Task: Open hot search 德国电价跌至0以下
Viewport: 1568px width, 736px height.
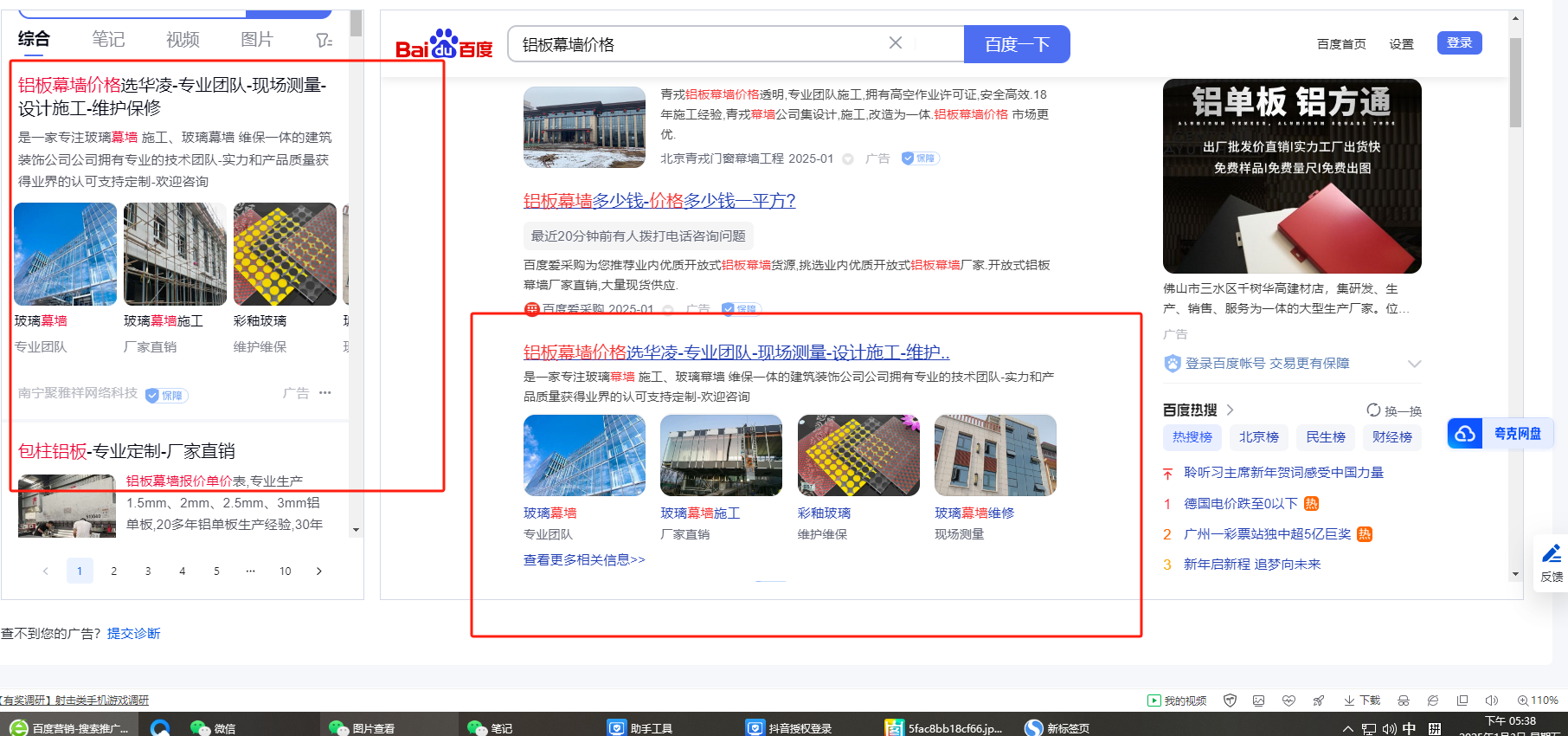Action: (1241, 504)
